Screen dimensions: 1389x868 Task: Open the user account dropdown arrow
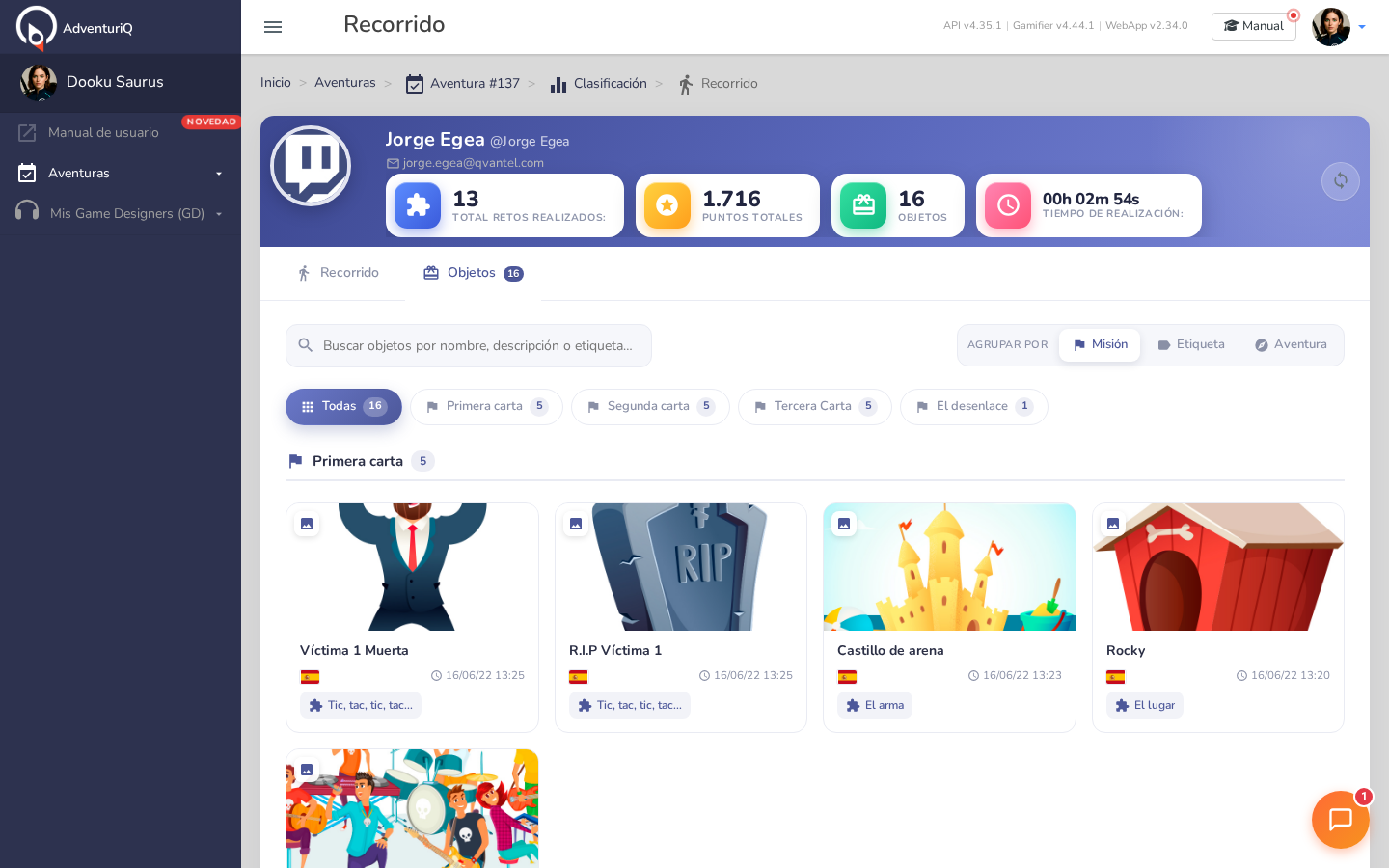point(1362,27)
